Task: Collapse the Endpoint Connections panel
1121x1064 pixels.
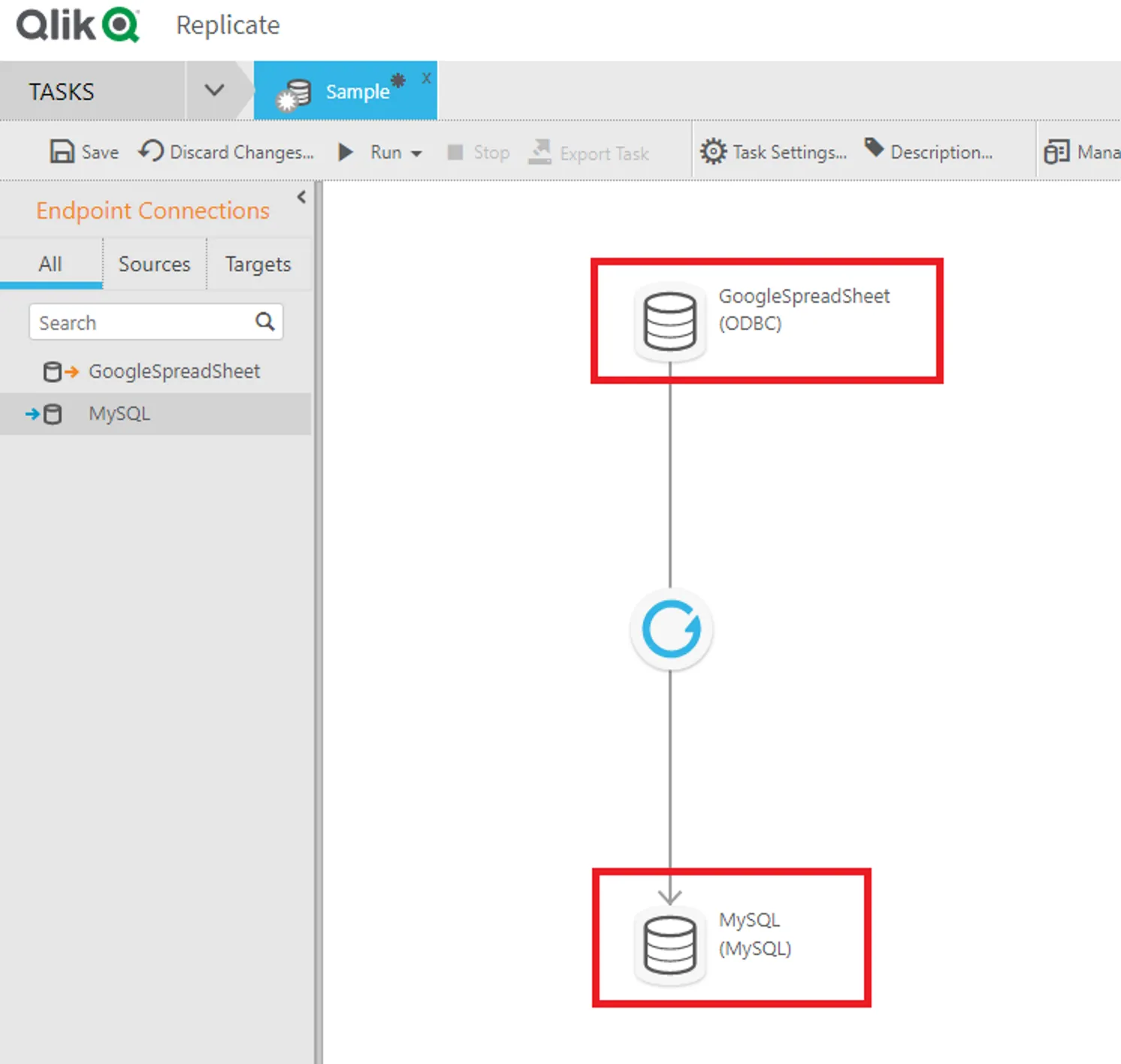Action: [x=301, y=197]
